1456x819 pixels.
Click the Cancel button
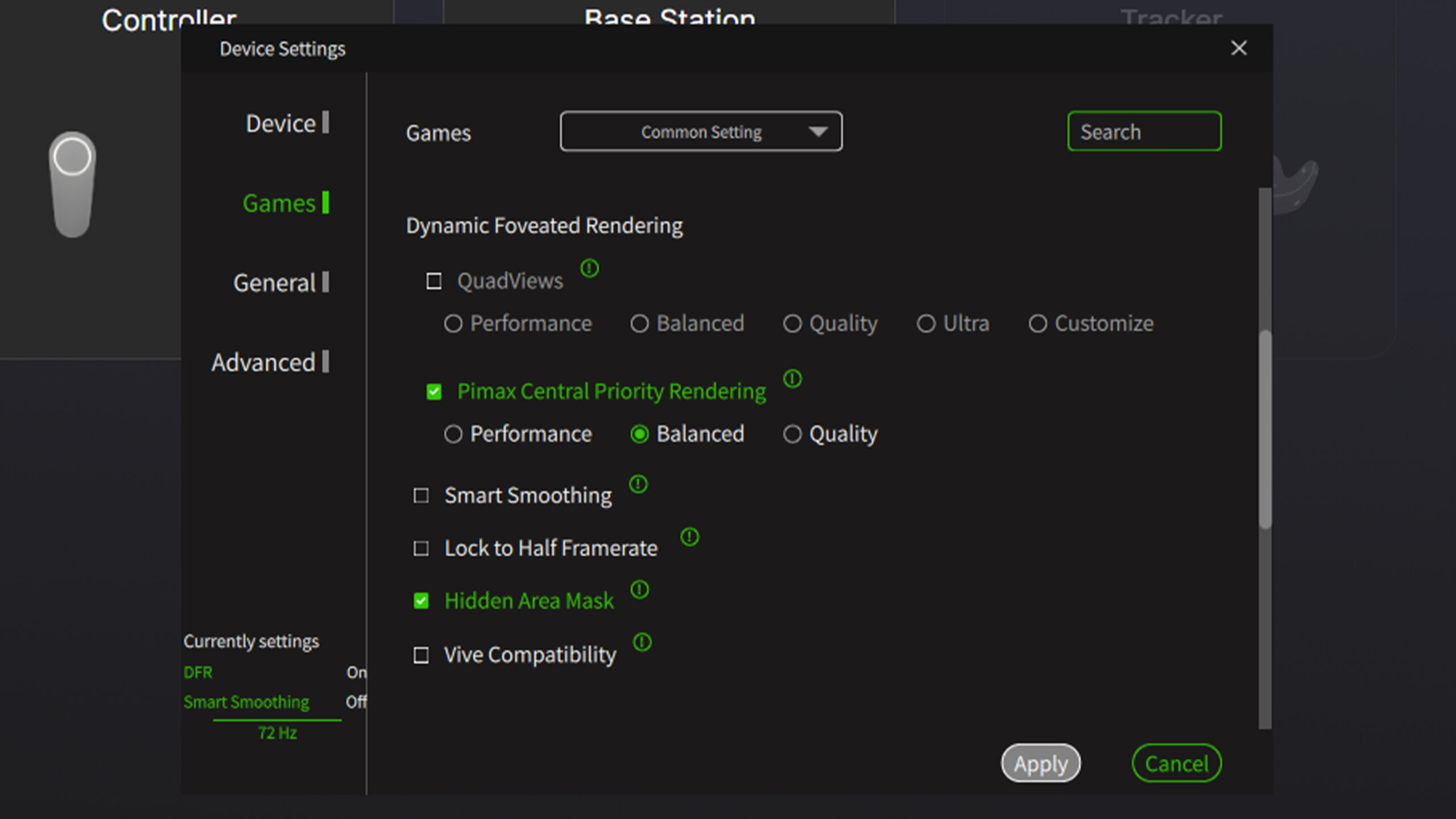[x=1177, y=763]
